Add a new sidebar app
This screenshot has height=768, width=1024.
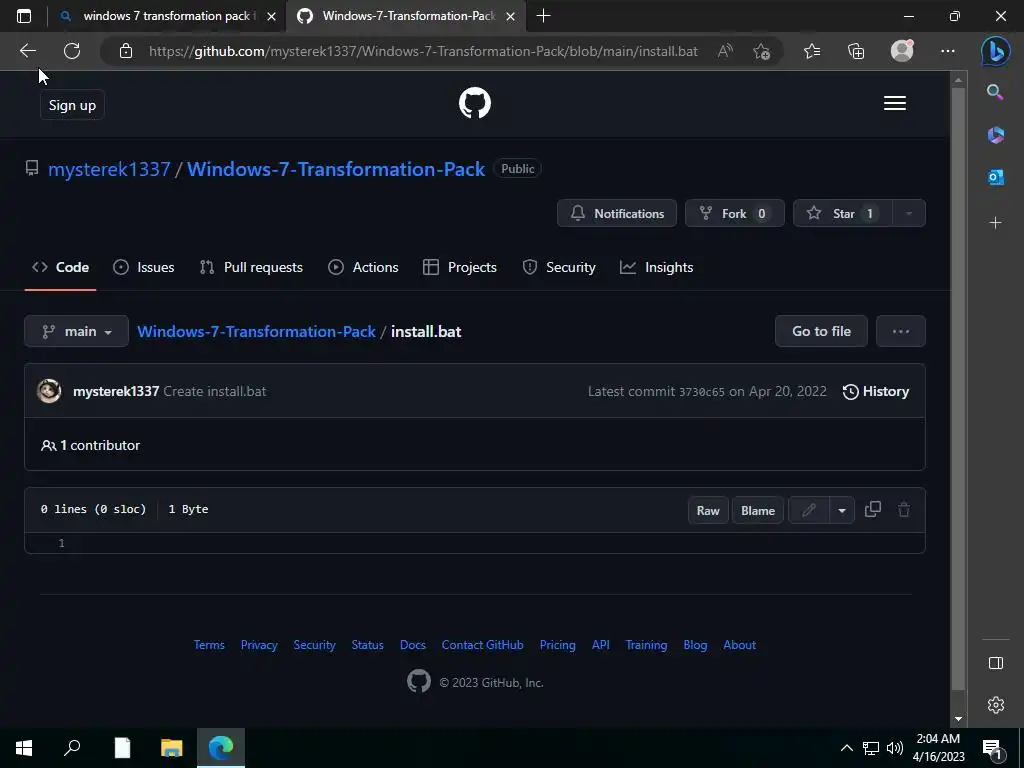[x=995, y=223]
